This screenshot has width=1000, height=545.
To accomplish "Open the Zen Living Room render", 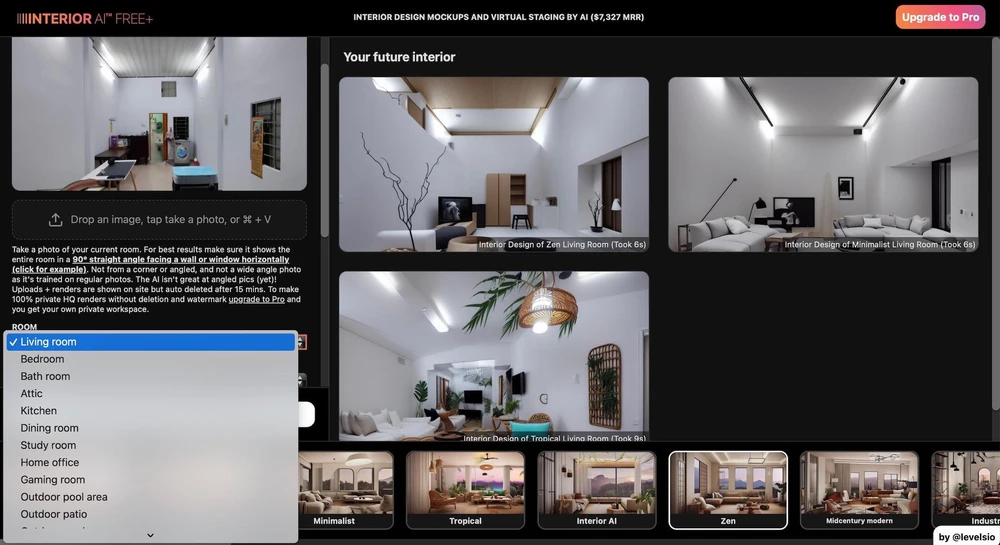I will point(493,164).
